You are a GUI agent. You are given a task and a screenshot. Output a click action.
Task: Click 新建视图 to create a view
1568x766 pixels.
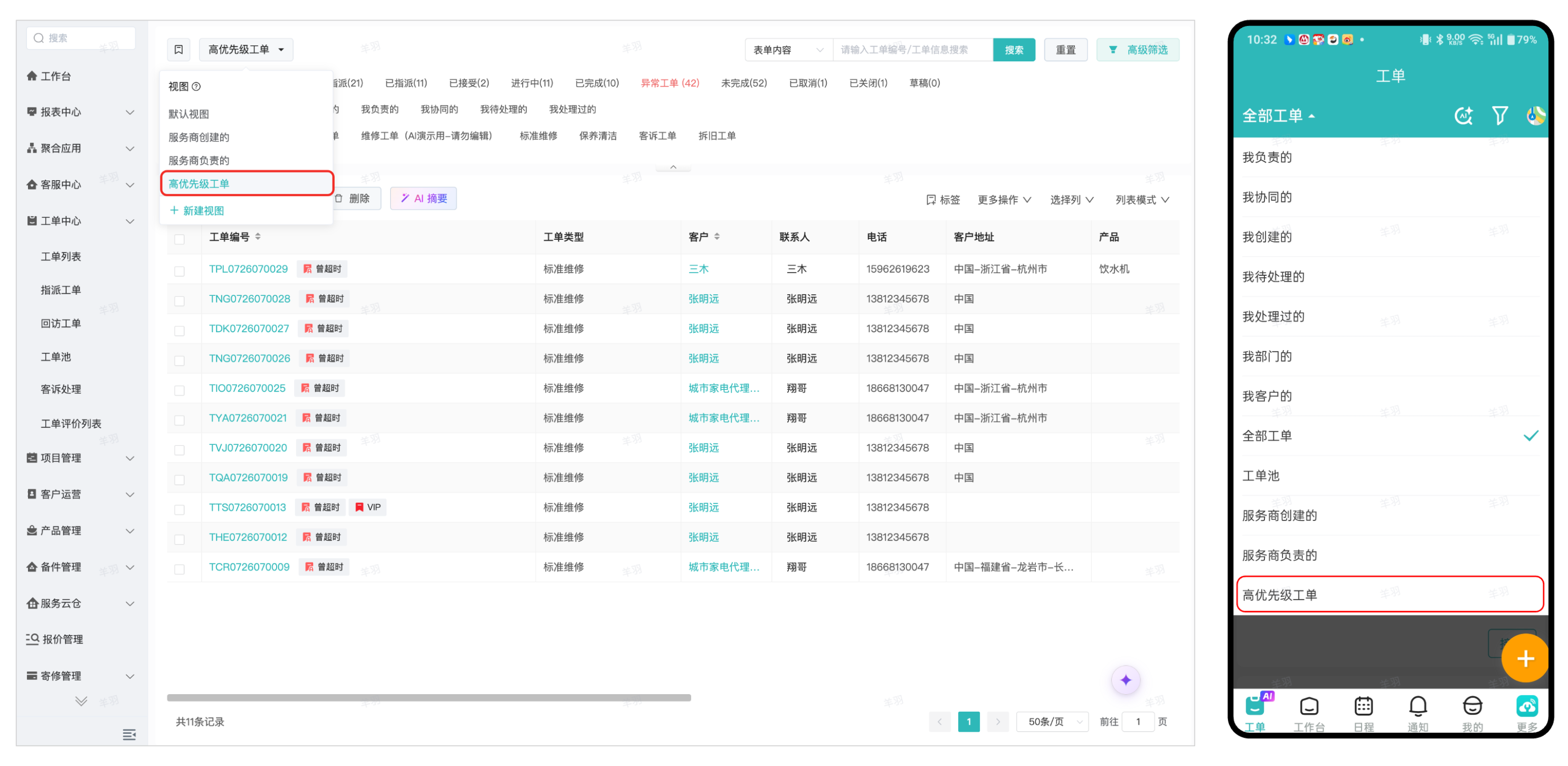coord(196,211)
